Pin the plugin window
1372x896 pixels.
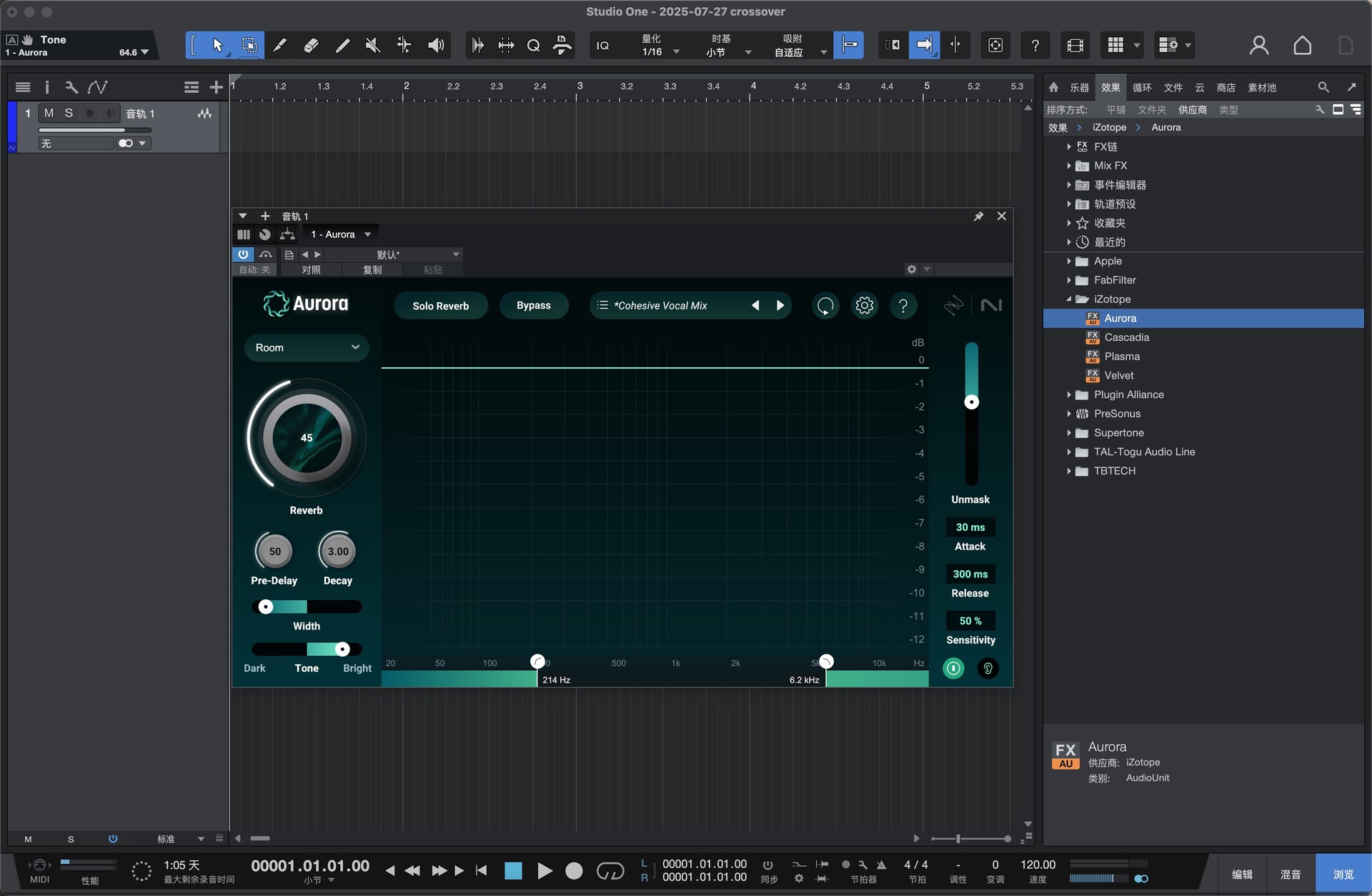[978, 216]
